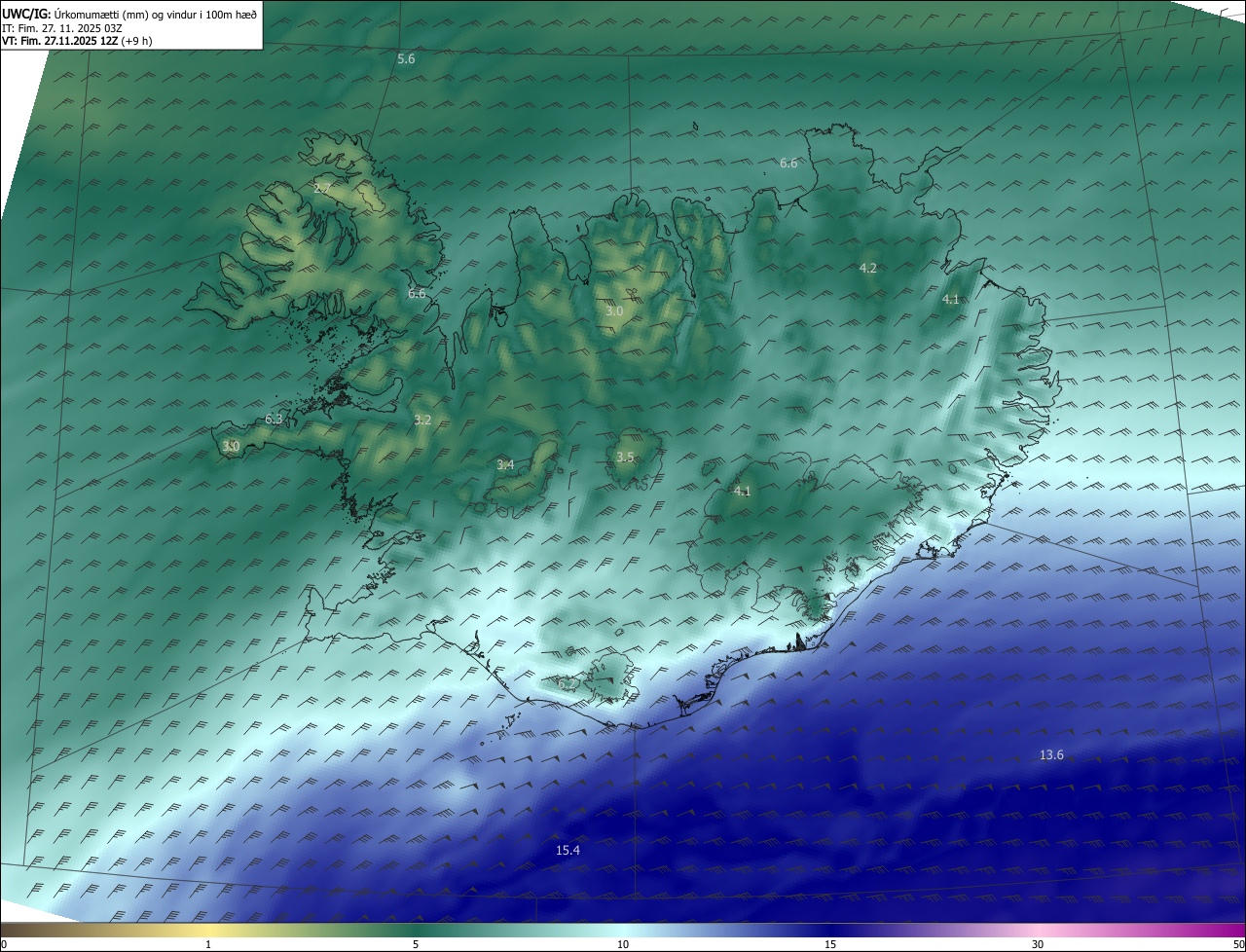Viewport: 1246px width, 952px height.
Task: Click the 6.2 value label near the south coast
Action: [566, 684]
